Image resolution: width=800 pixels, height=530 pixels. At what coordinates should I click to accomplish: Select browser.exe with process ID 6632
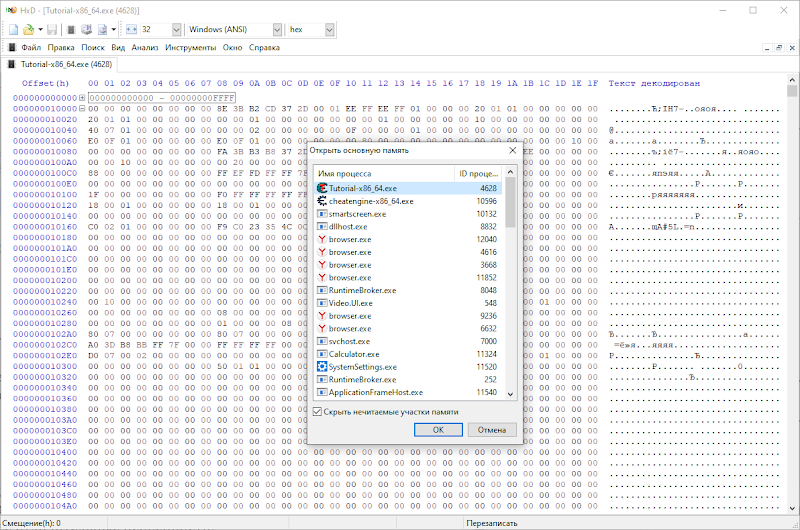click(408, 329)
